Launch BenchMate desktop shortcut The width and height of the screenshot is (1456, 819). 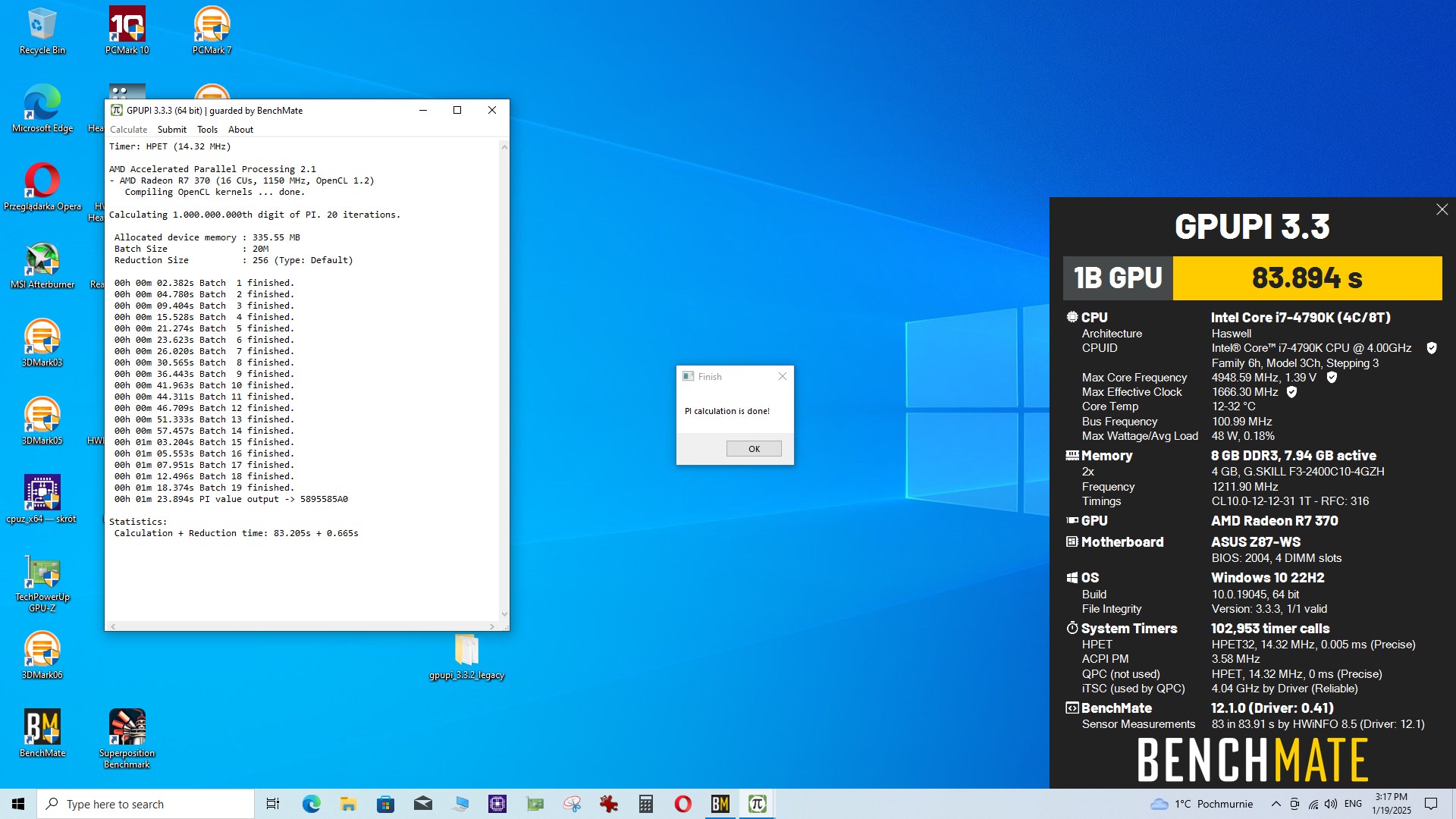(42, 734)
